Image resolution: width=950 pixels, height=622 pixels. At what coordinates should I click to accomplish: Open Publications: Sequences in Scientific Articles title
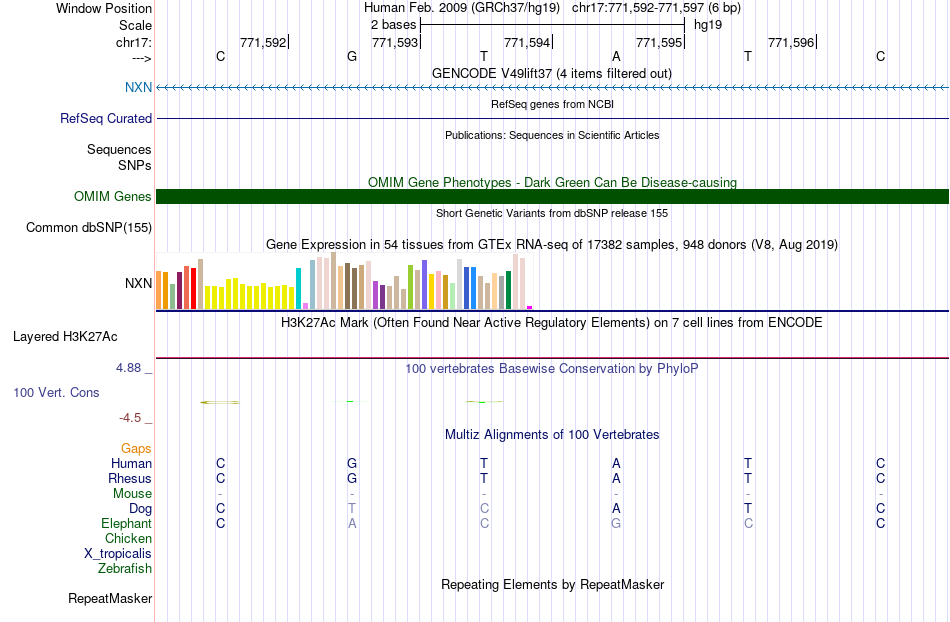552,135
